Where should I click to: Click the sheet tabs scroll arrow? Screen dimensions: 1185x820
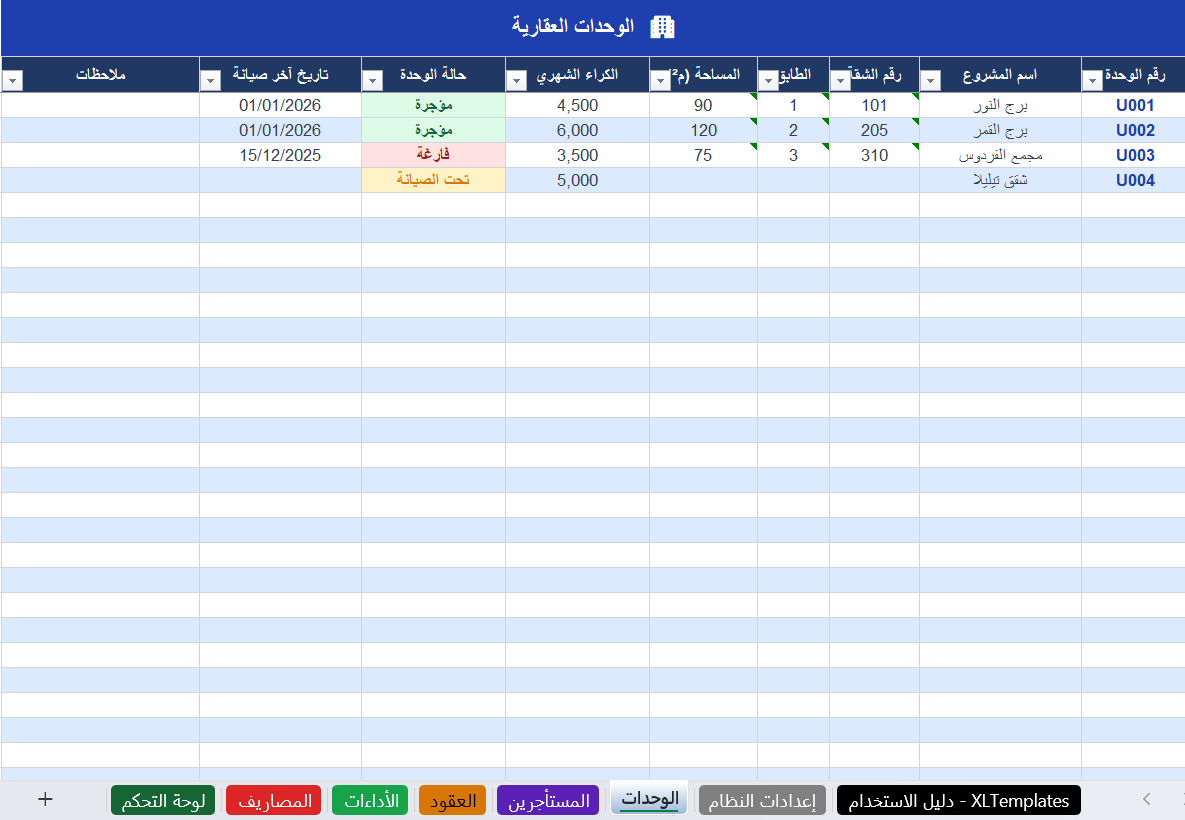1147,800
